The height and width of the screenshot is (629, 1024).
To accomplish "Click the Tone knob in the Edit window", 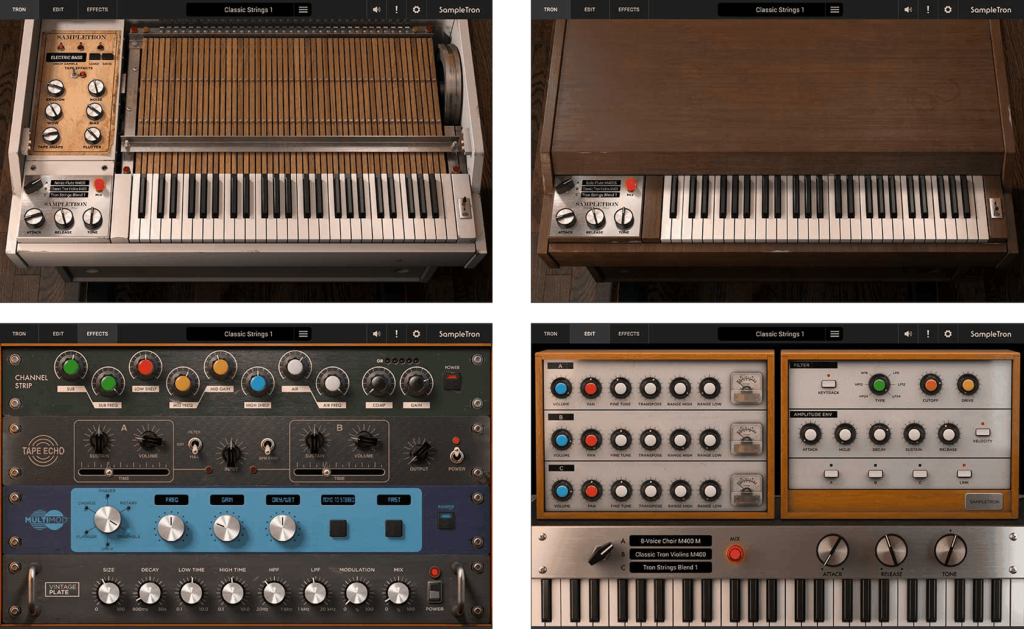I will tap(950, 550).
